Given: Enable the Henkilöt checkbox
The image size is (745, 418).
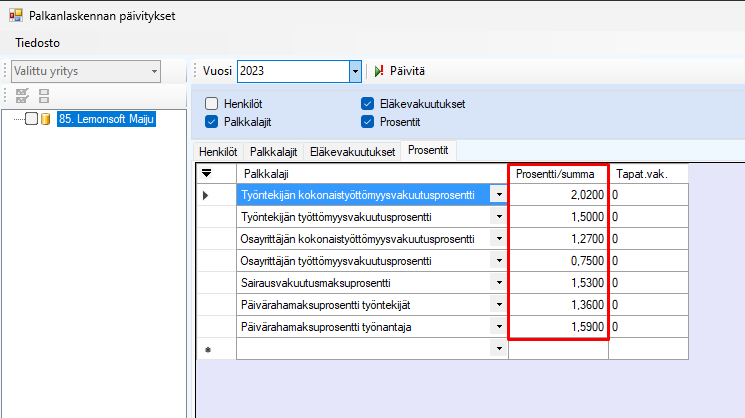Looking at the screenshot, I should pyautogui.click(x=211, y=104).
